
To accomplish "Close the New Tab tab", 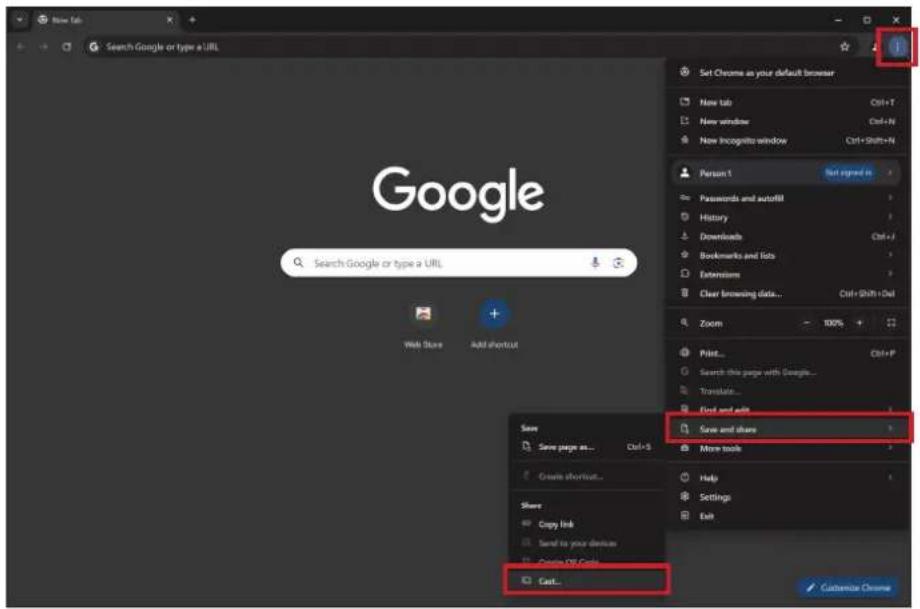I will [x=170, y=20].
